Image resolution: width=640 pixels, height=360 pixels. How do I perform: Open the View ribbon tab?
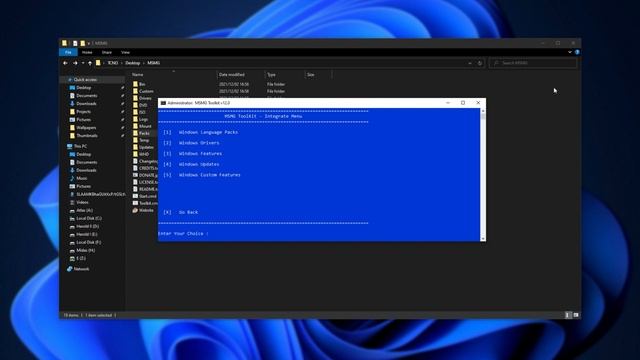[125, 52]
